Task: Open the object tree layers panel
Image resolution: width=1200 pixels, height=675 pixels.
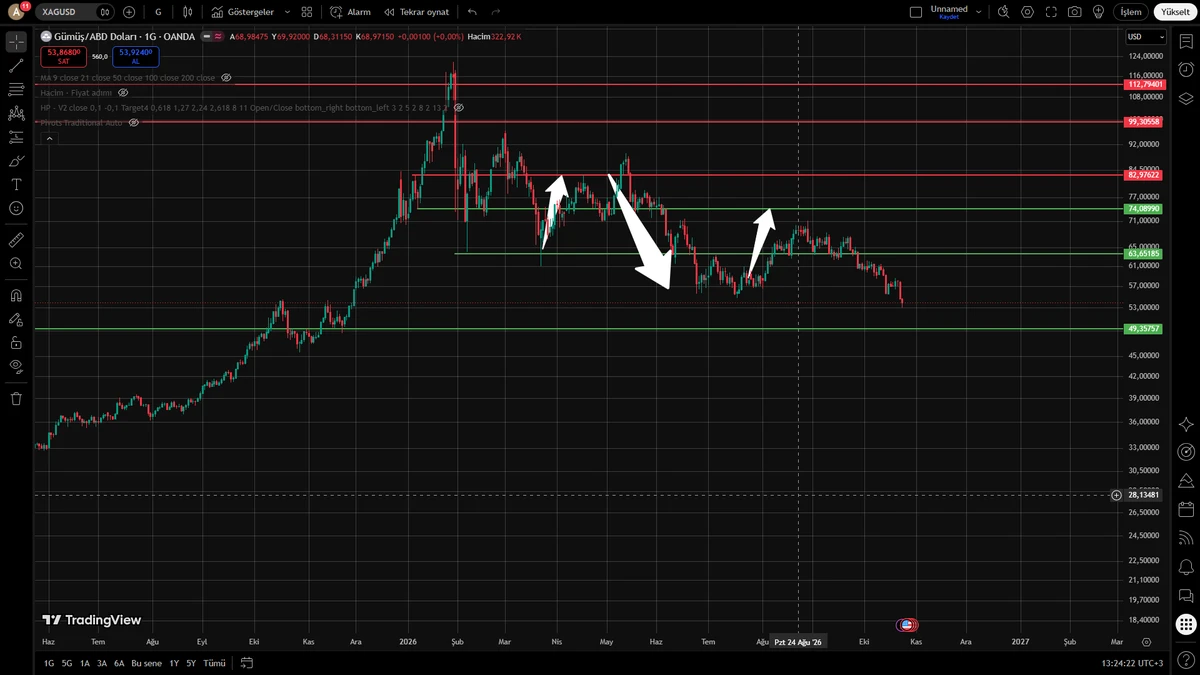Action: pyautogui.click(x=1186, y=98)
